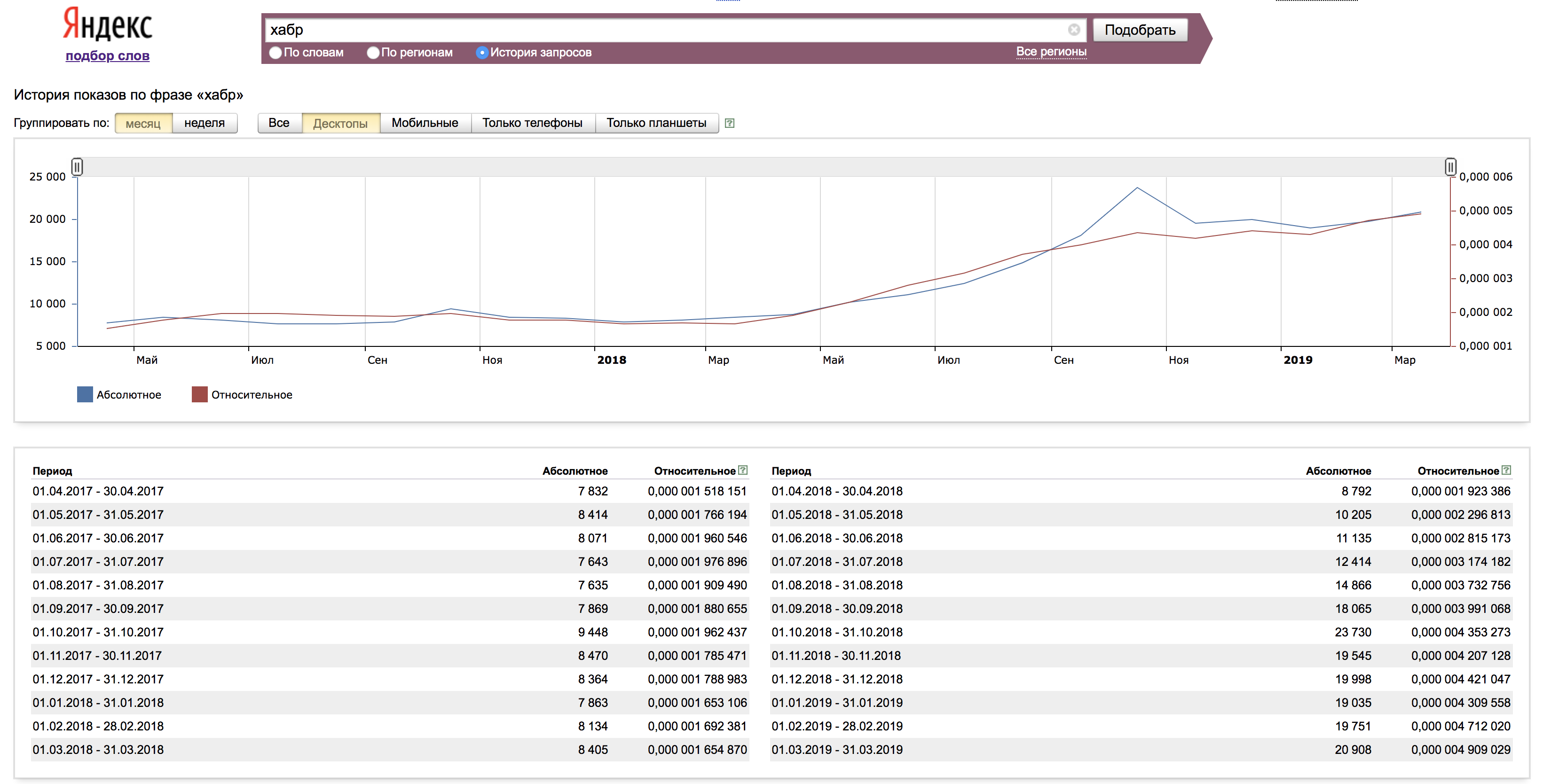Open help icon beside left Относительное column header
Image resolution: width=1543 pixels, height=784 pixels.
[743, 470]
